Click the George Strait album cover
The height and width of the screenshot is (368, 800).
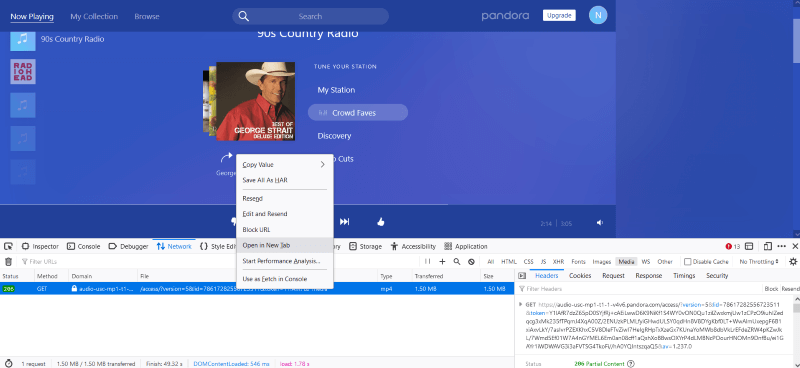pos(255,101)
